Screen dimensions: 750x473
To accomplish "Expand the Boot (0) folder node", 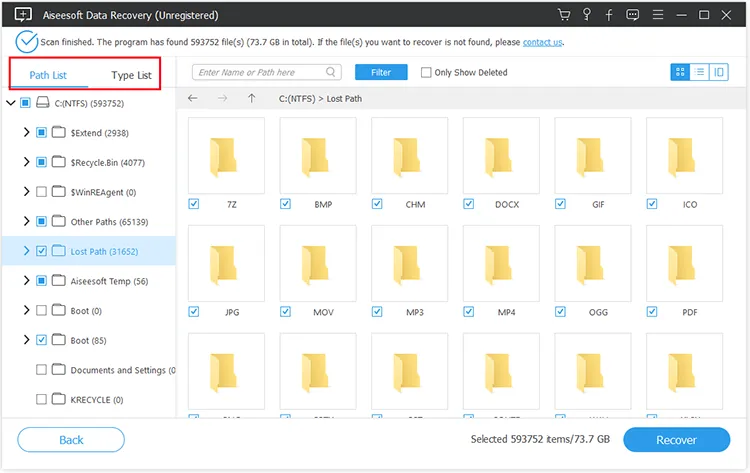I will (x=26, y=310).
